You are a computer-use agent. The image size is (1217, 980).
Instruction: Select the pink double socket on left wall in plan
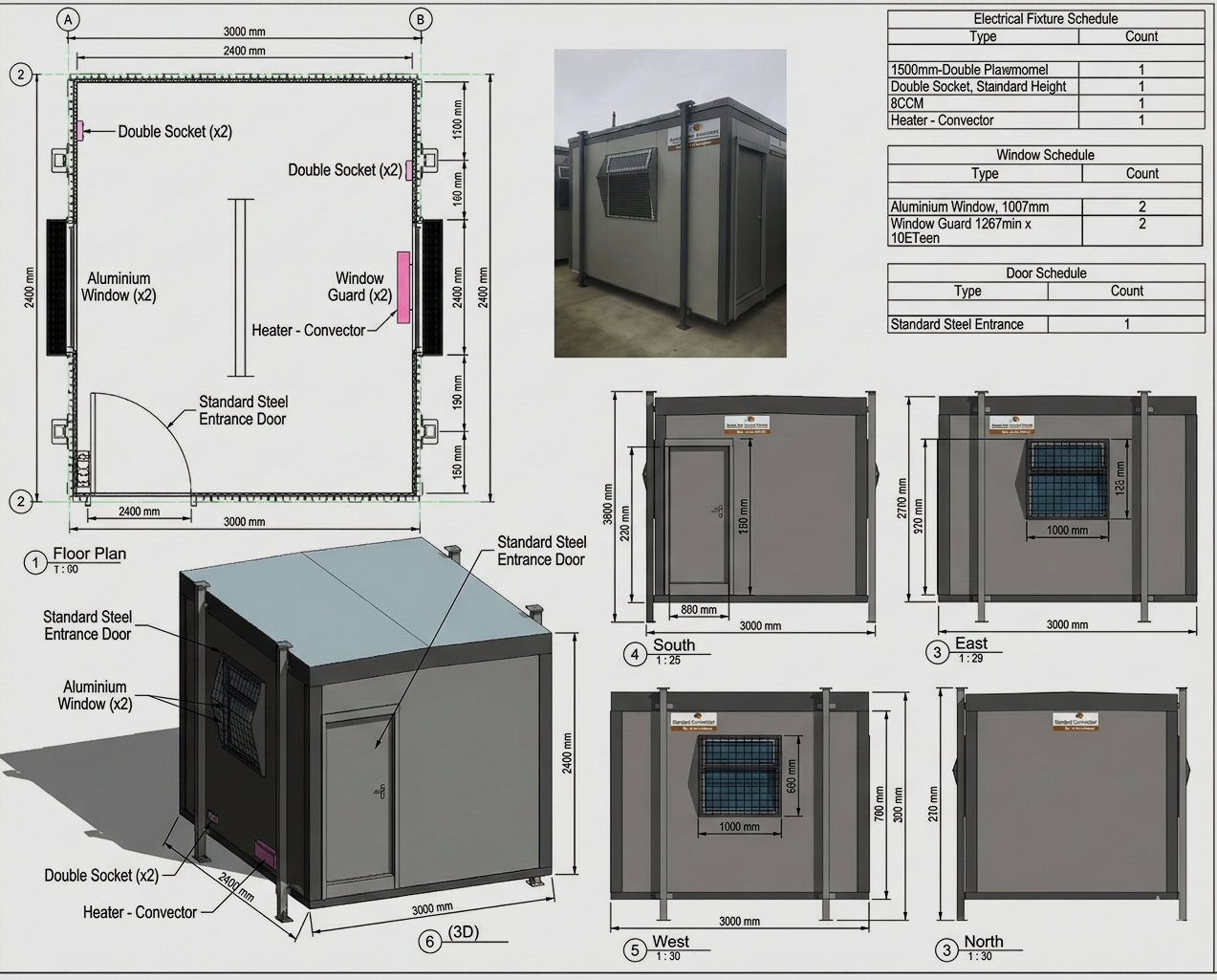81,132
